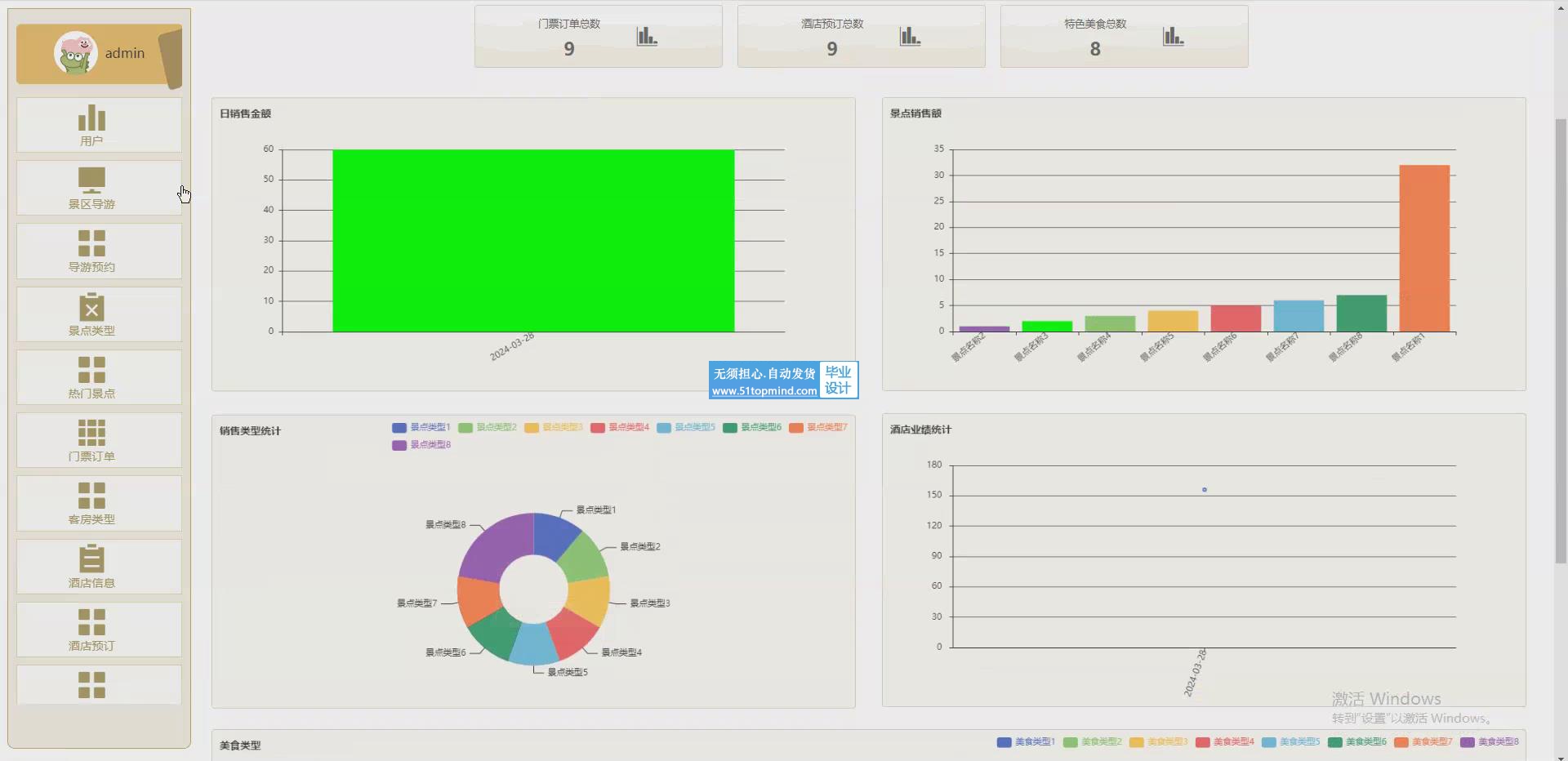Click the 美食类型 section title
The image size is (1568, 761).
[240, 745]
